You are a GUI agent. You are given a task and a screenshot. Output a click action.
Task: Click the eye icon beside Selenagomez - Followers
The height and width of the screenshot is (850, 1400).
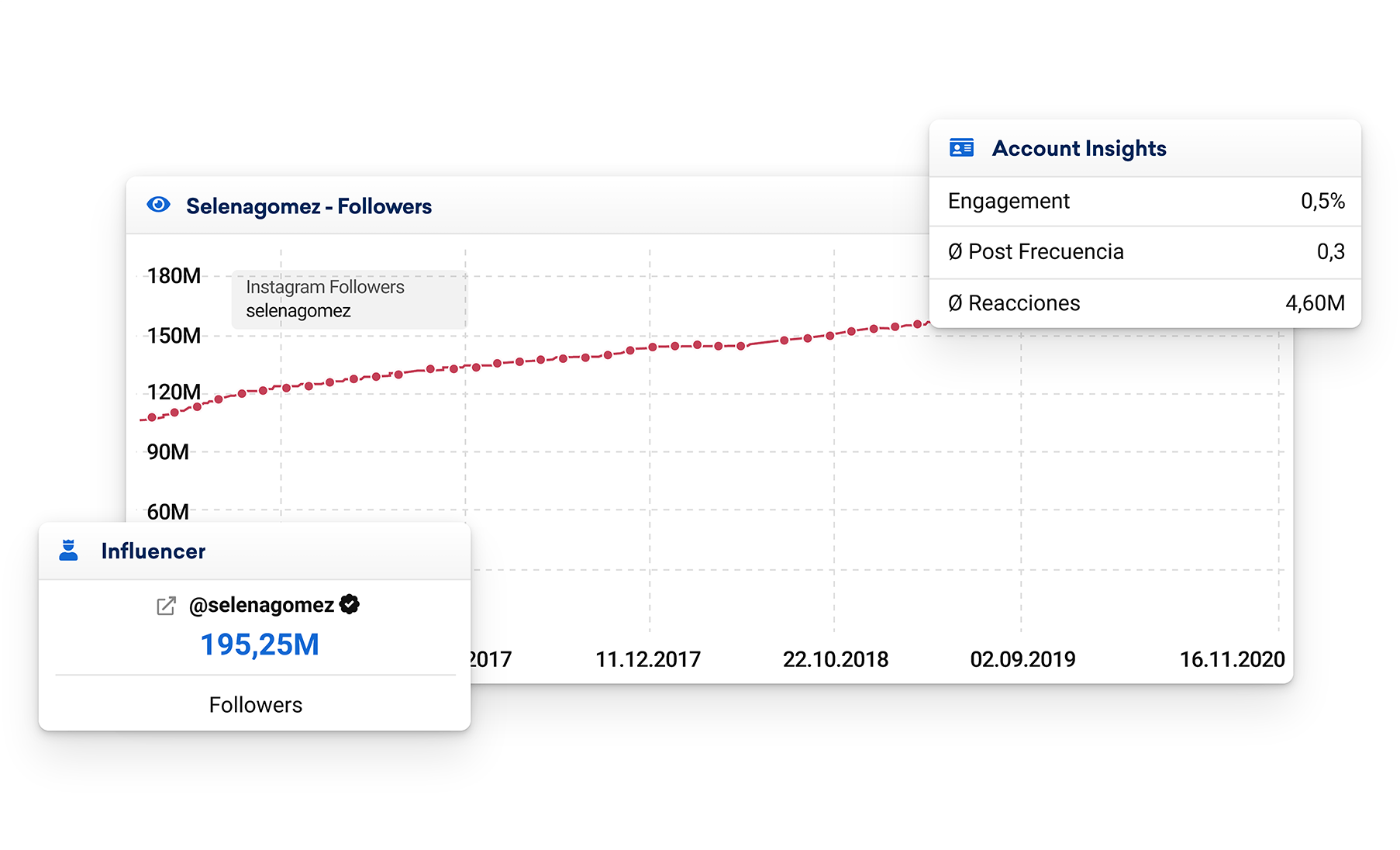158,205
